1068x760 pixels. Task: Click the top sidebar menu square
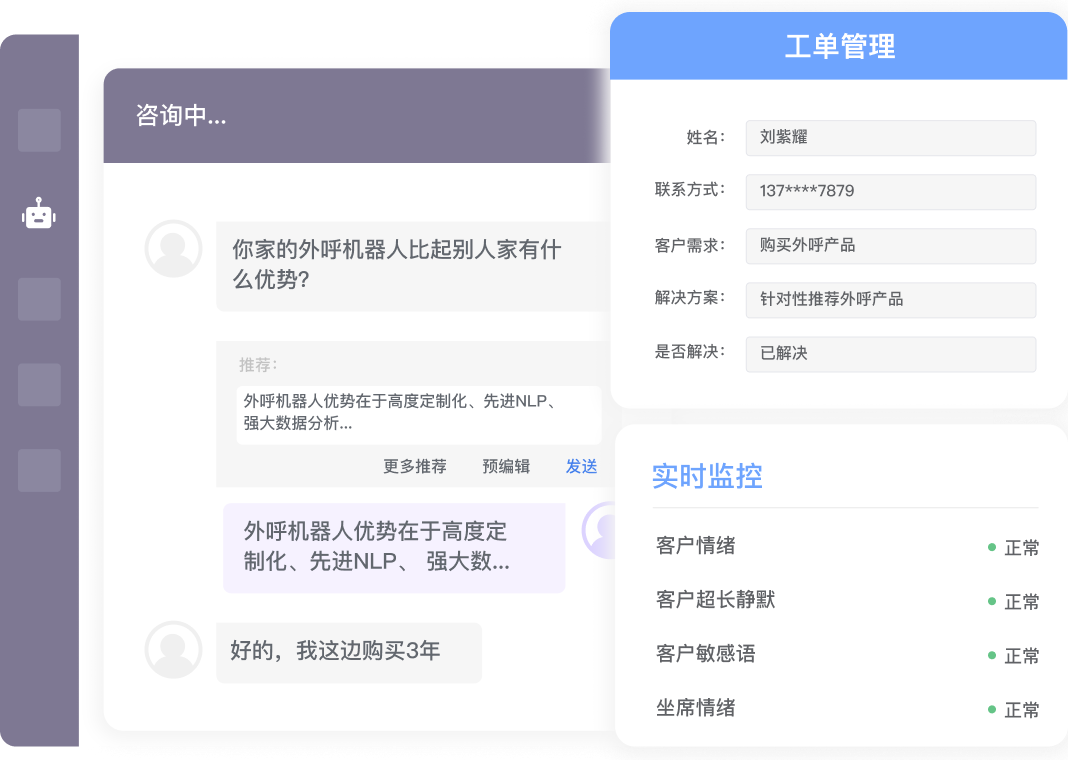tap(39, 130)
